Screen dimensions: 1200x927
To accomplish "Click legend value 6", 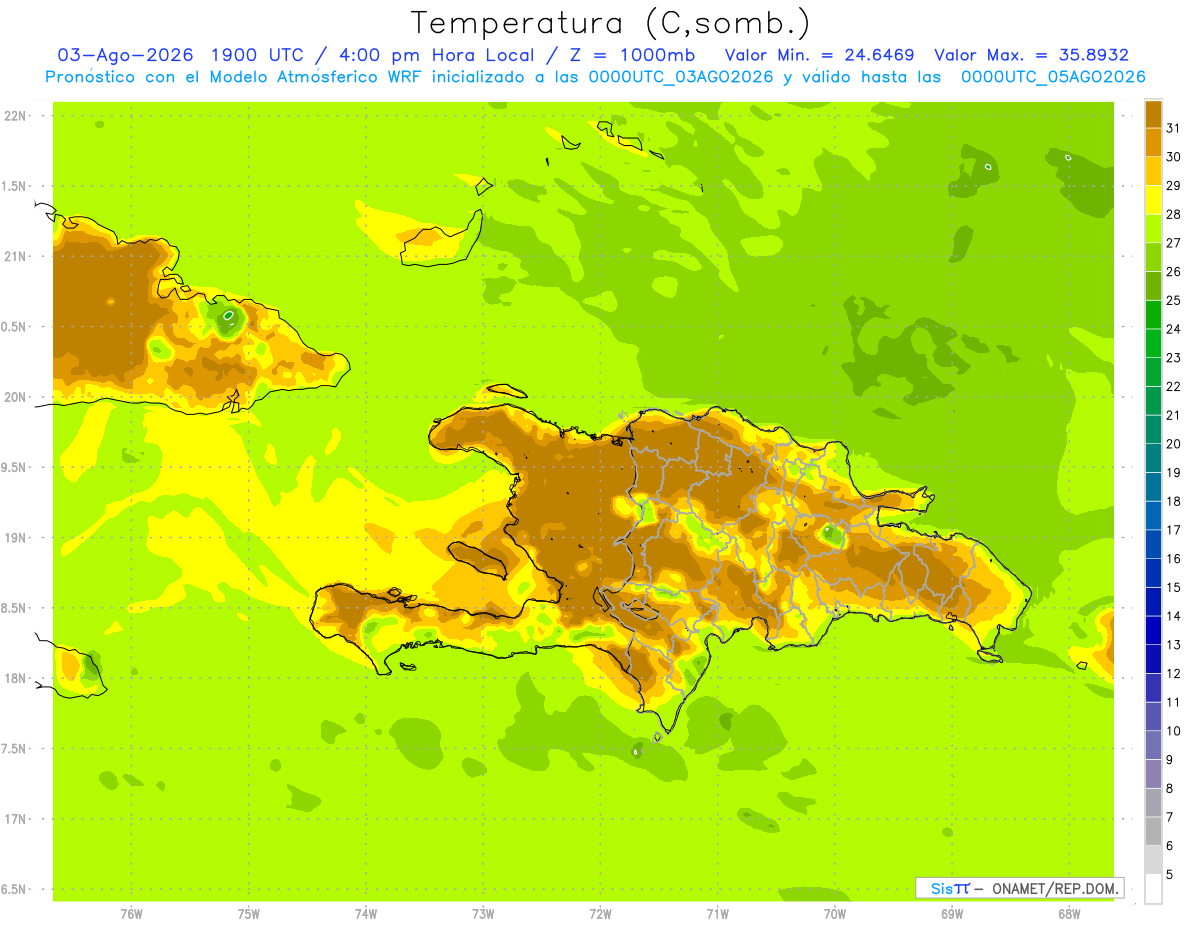I will pyautogui.click(x=1170, y=846).
